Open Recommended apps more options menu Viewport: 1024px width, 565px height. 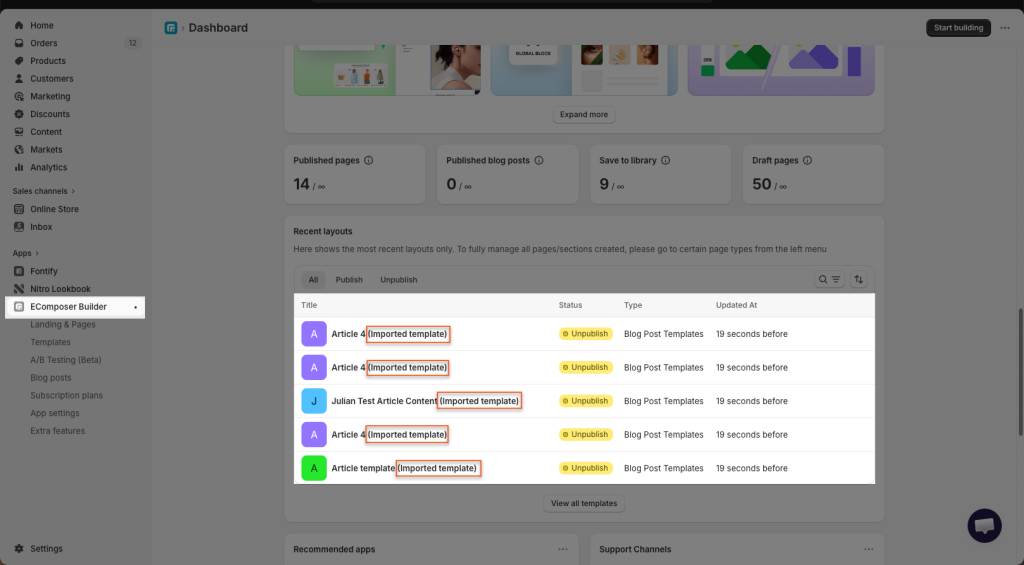(x=563, y=549)
